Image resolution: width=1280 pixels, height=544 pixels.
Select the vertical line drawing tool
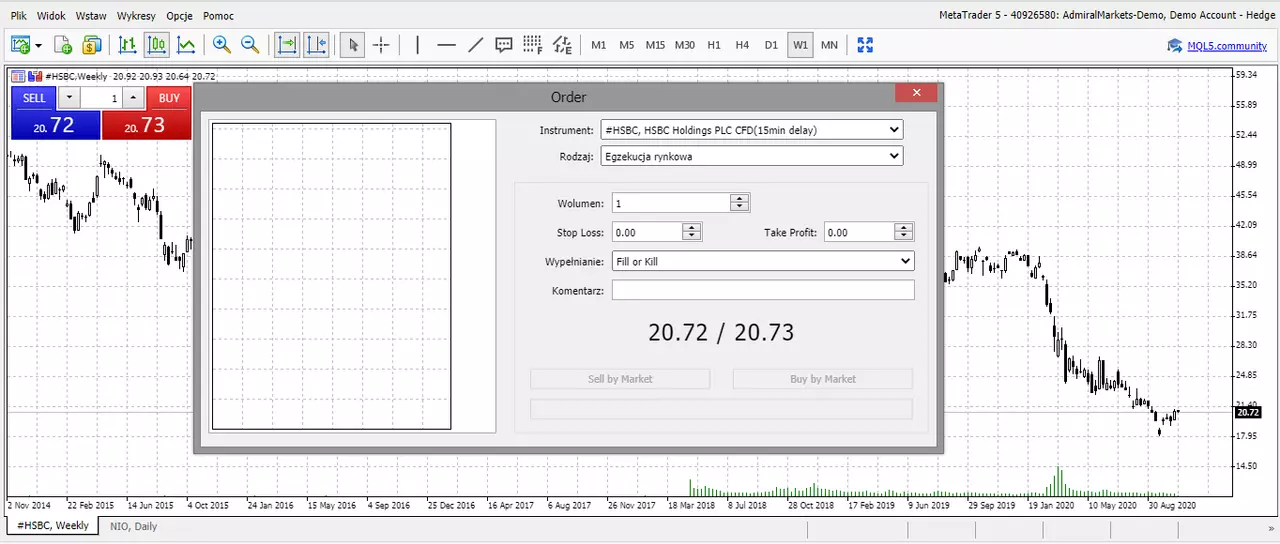[x=417, y=45]
